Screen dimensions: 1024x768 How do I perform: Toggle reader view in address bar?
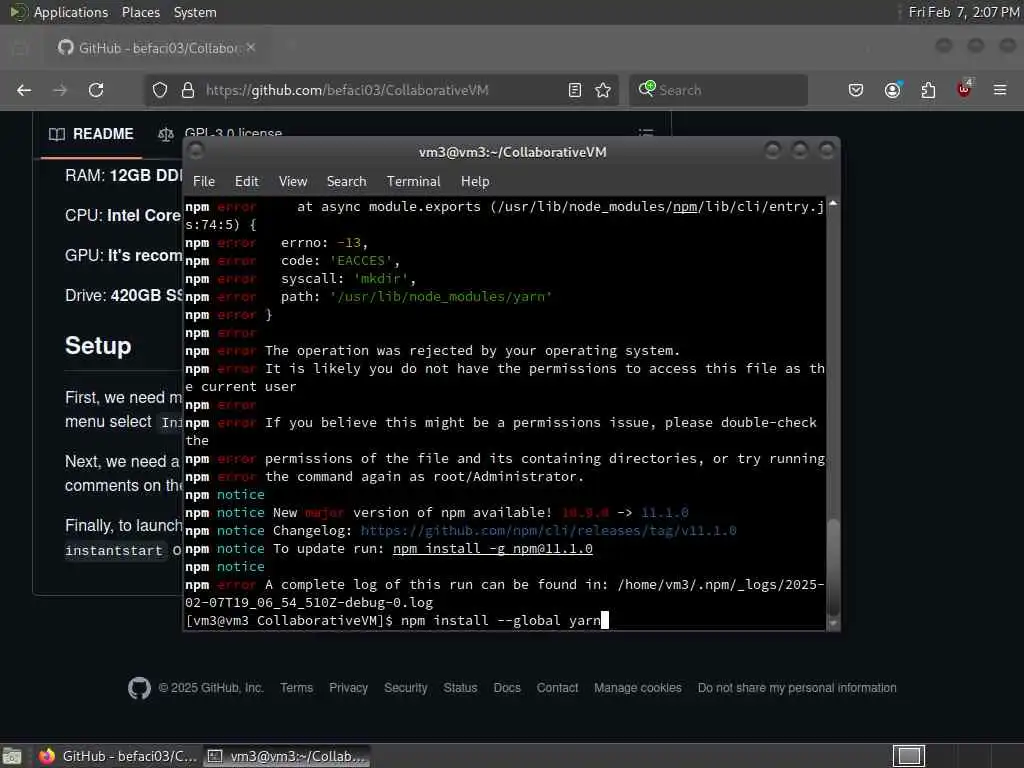click(x=575, y=90)
